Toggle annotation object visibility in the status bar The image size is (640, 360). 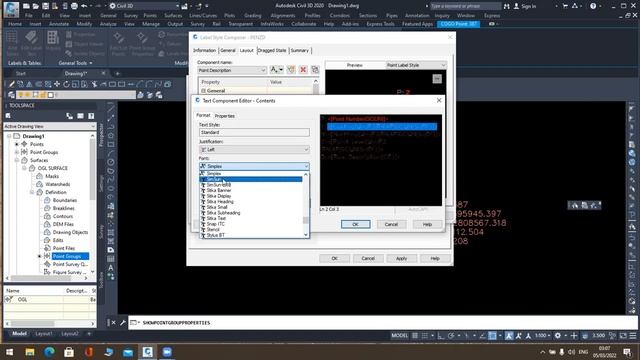click(509, 336)
